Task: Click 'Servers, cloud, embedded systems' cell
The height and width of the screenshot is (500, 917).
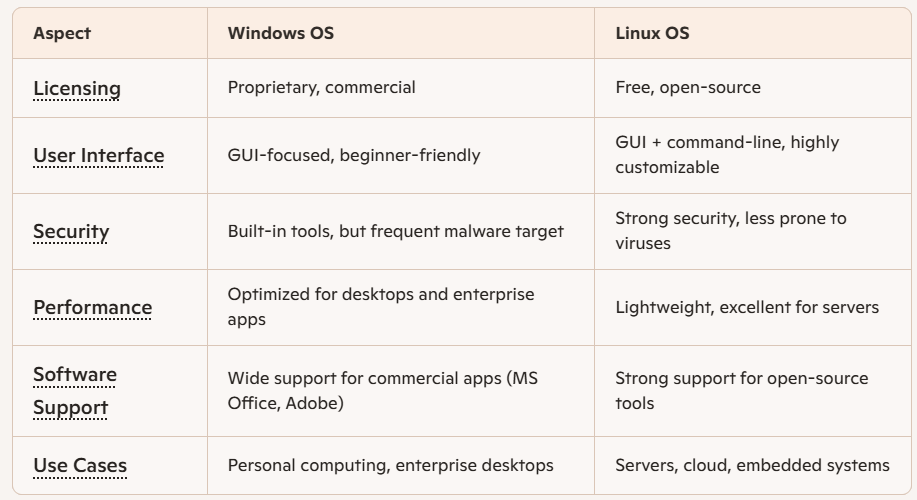Action: [752, 465]
